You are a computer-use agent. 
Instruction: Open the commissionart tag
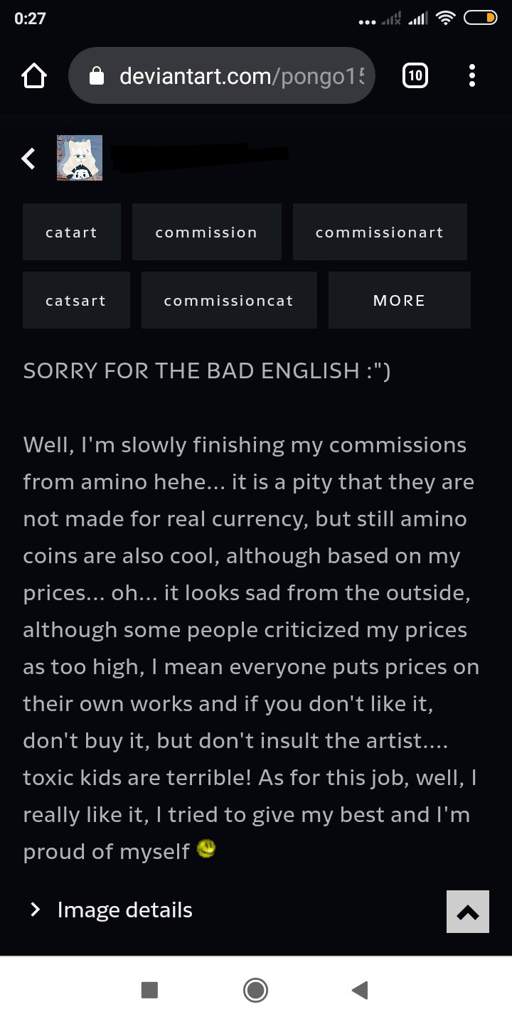(x=379, y=232)
